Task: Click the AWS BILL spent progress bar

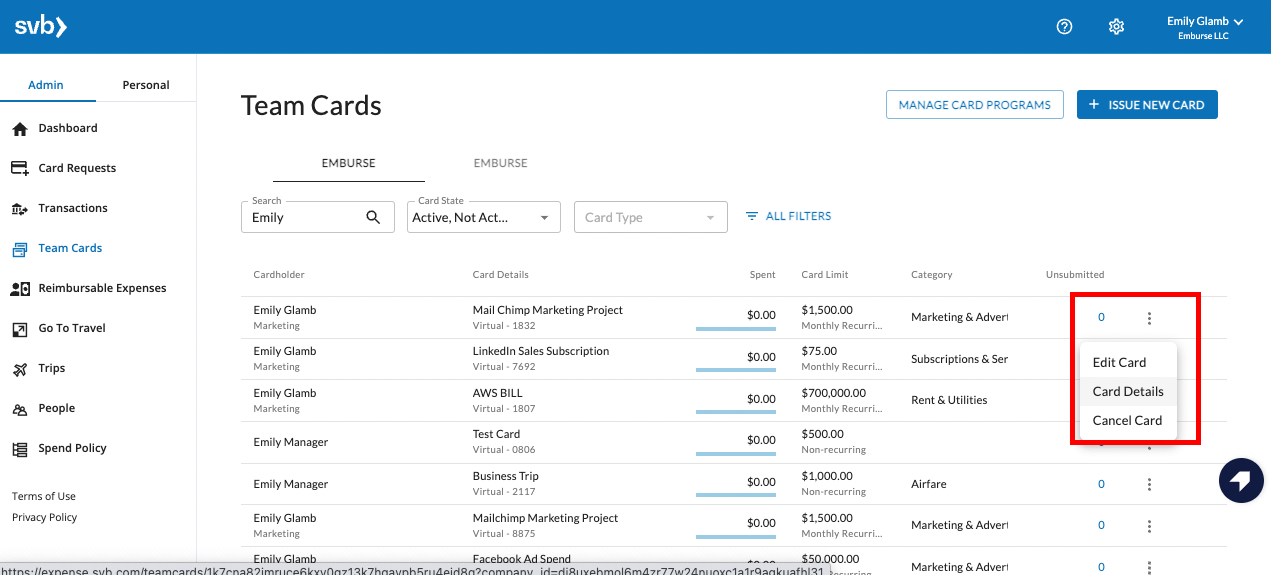Action: (736, 411)
